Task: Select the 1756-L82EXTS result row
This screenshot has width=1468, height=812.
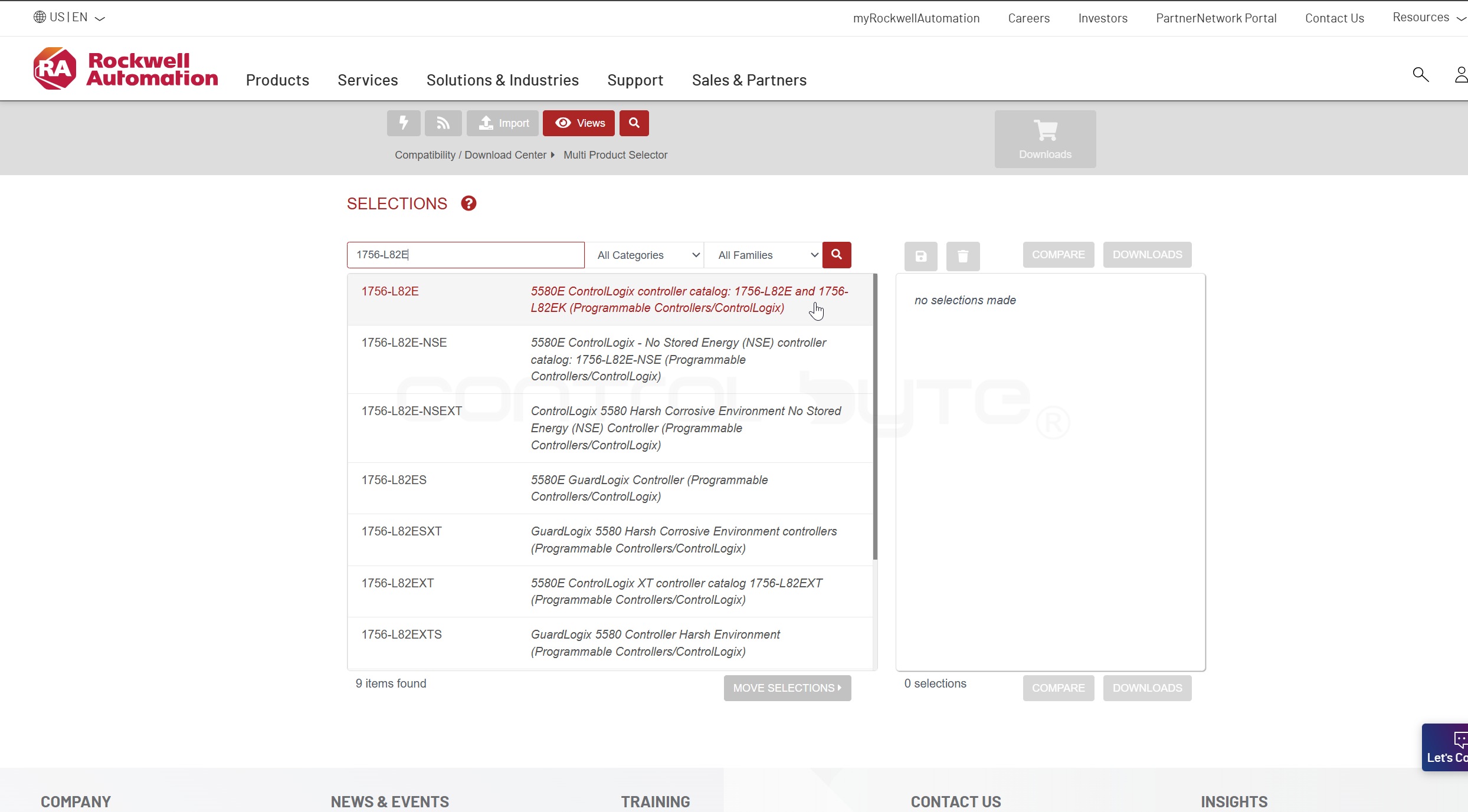Action: coord(610,643)
